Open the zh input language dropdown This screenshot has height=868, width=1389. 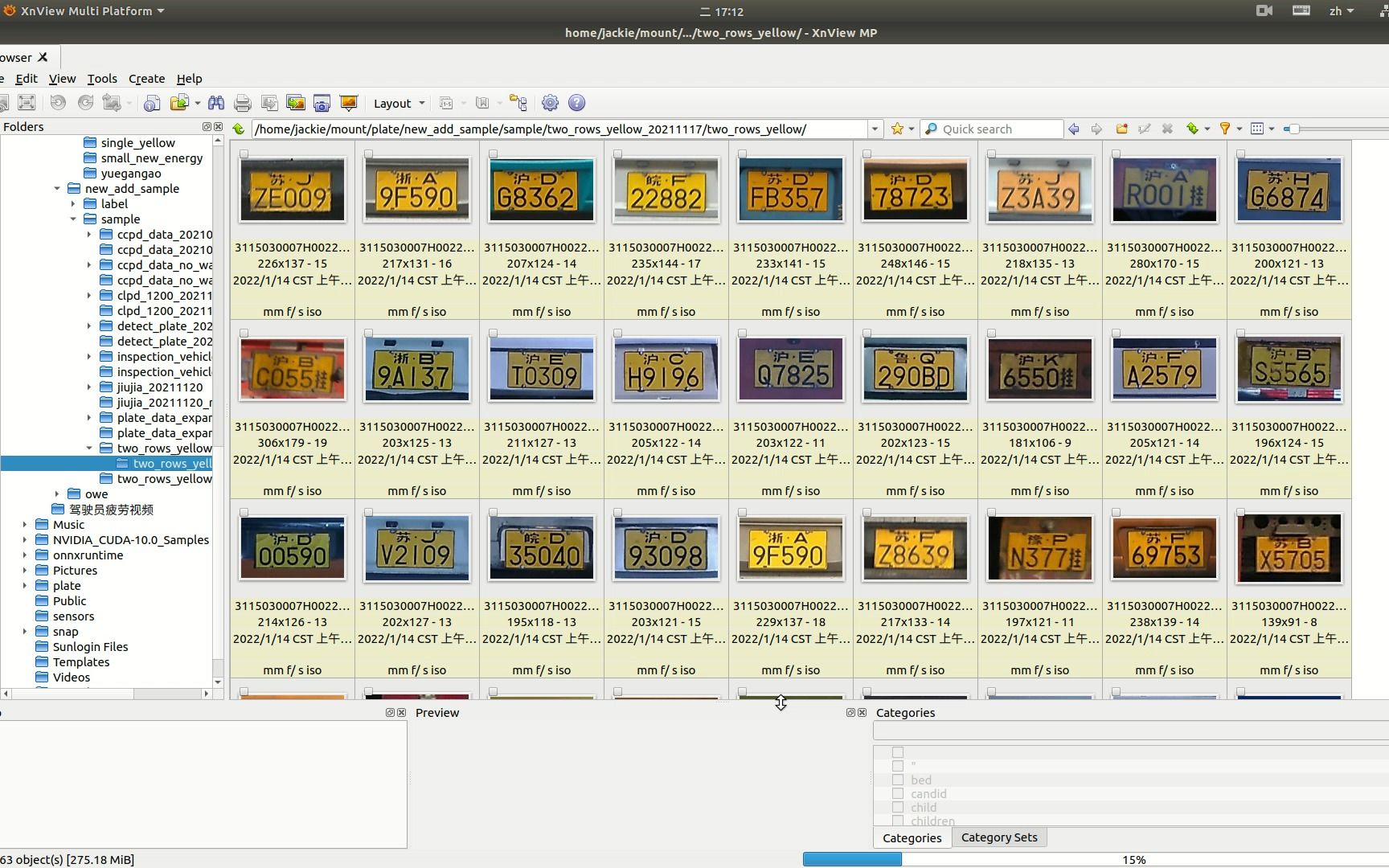[x=1341, y=11]
